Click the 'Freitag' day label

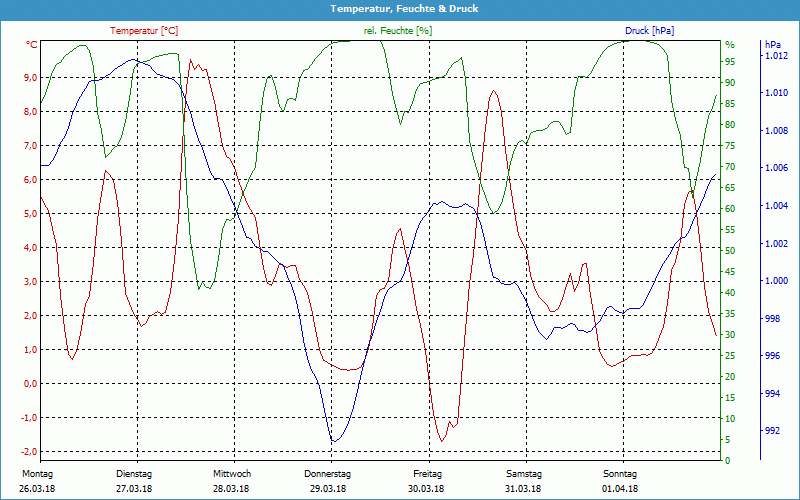428,474
